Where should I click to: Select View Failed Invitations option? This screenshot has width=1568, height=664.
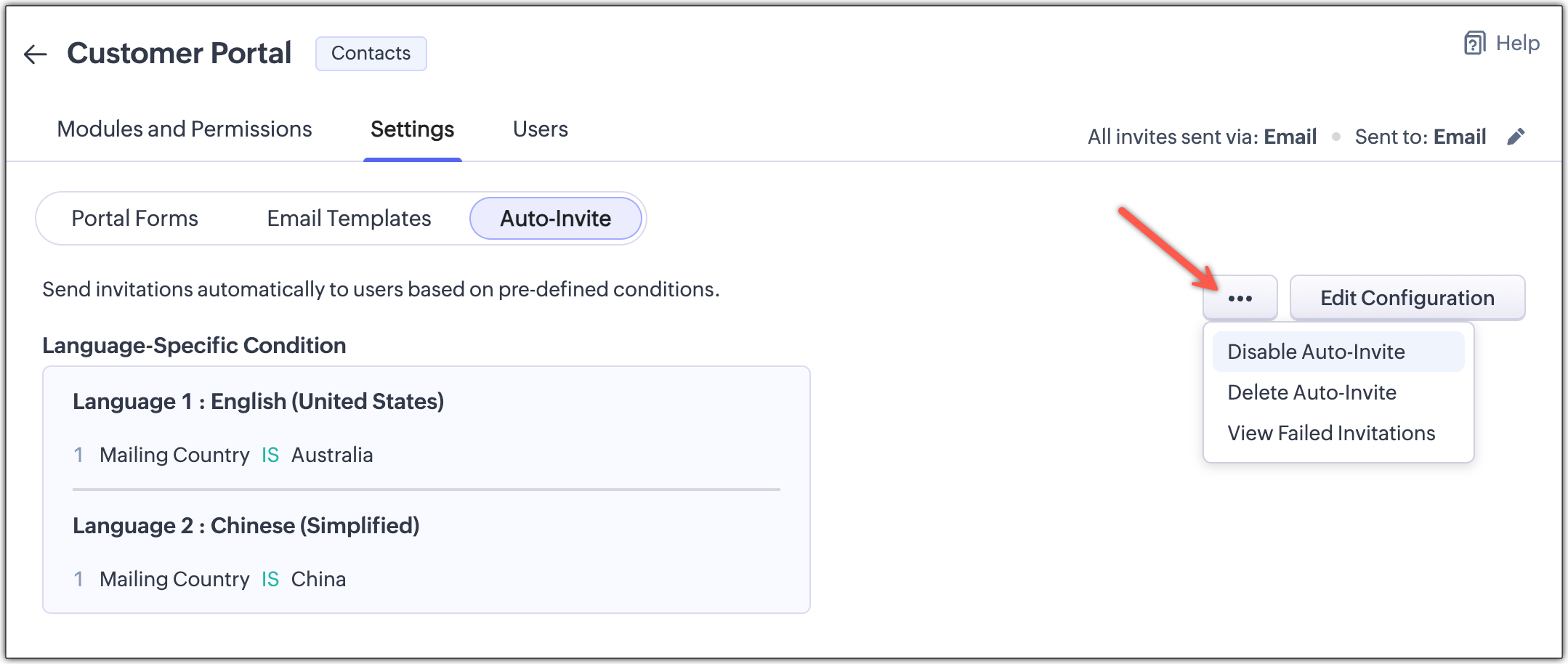click(x=1331, y=433)
